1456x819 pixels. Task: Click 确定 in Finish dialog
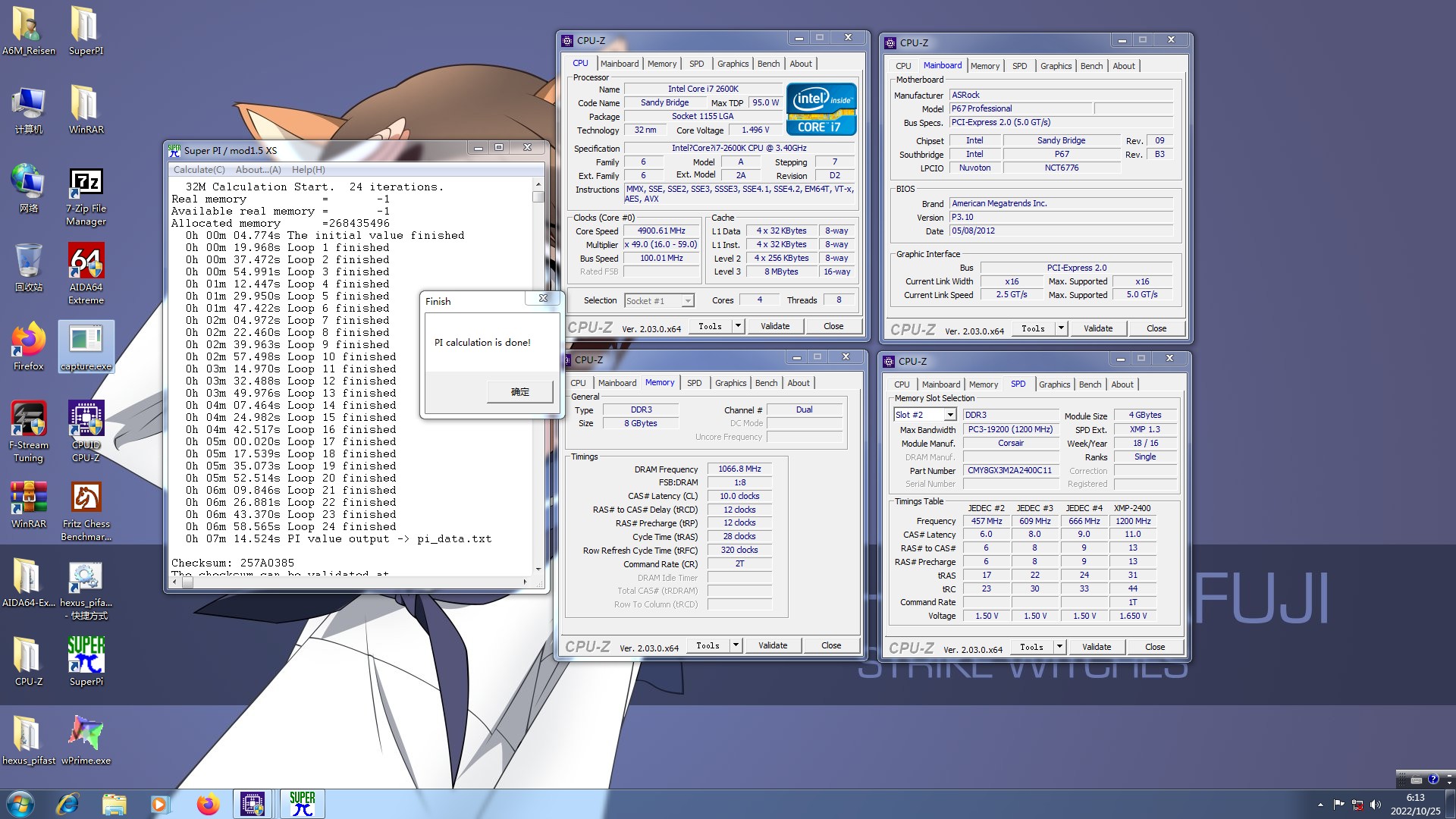coord(520,392)
